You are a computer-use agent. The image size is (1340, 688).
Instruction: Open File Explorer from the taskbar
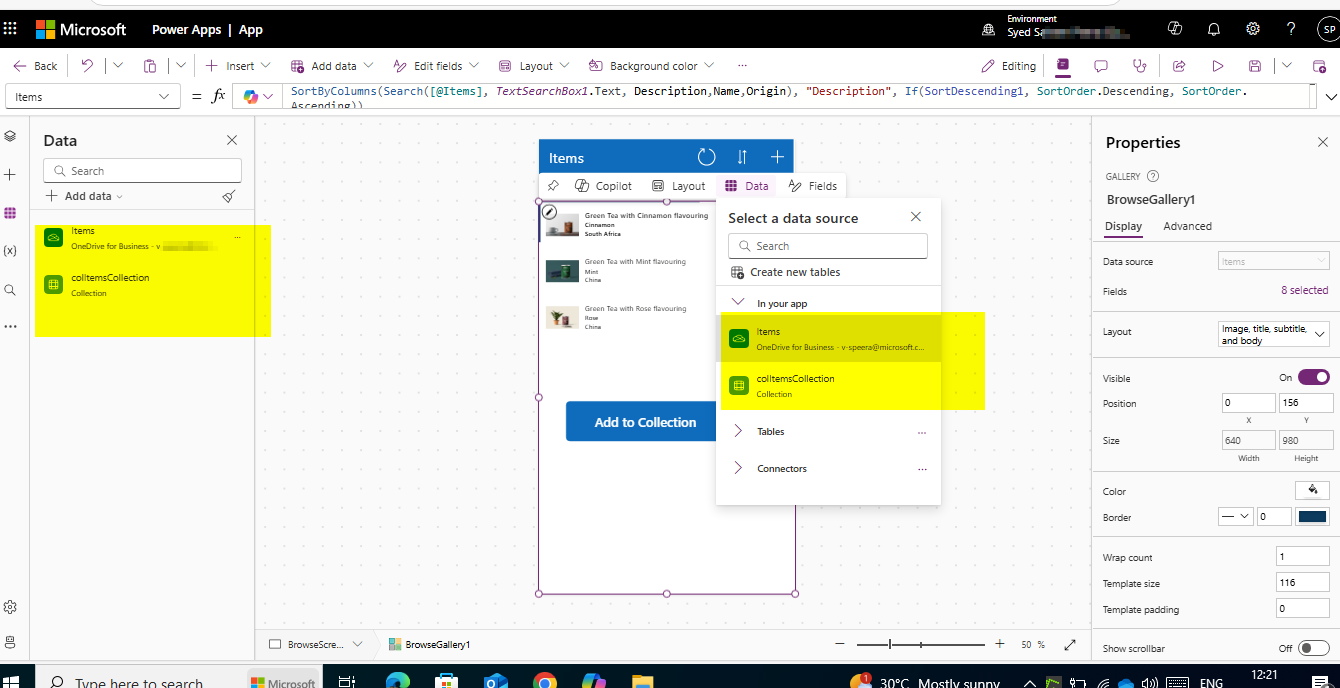642,682
